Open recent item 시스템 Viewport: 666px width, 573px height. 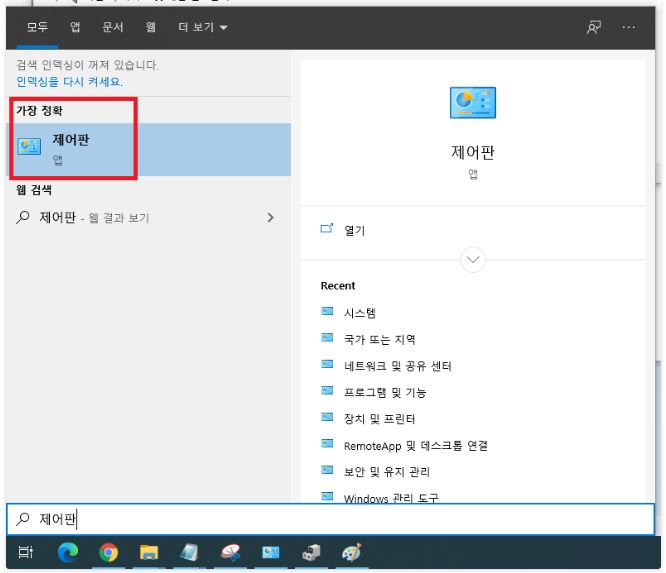point(360,313)
